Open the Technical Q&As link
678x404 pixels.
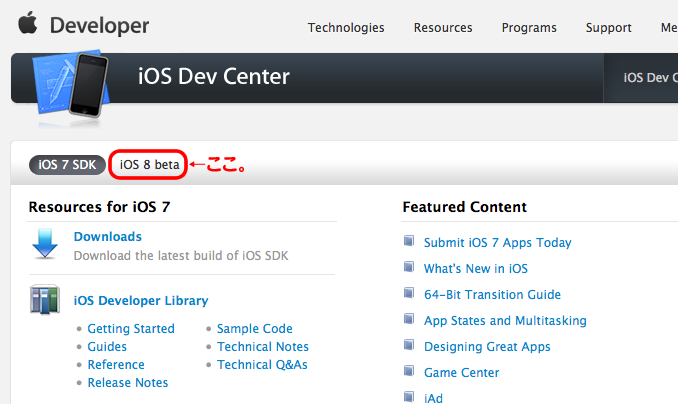point(262,365)
